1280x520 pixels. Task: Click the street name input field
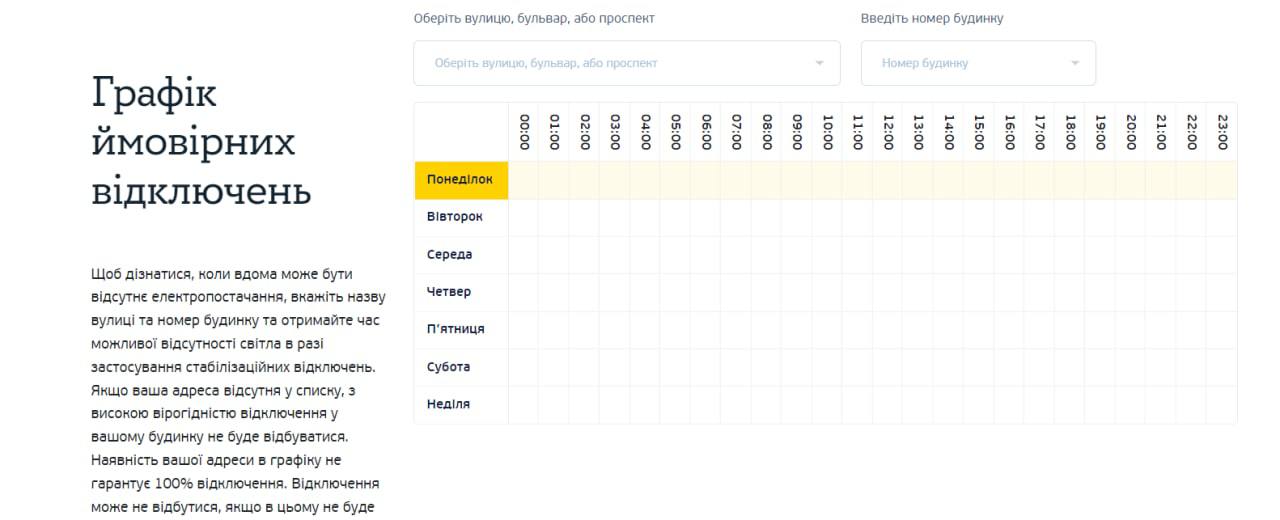[610, 63]
